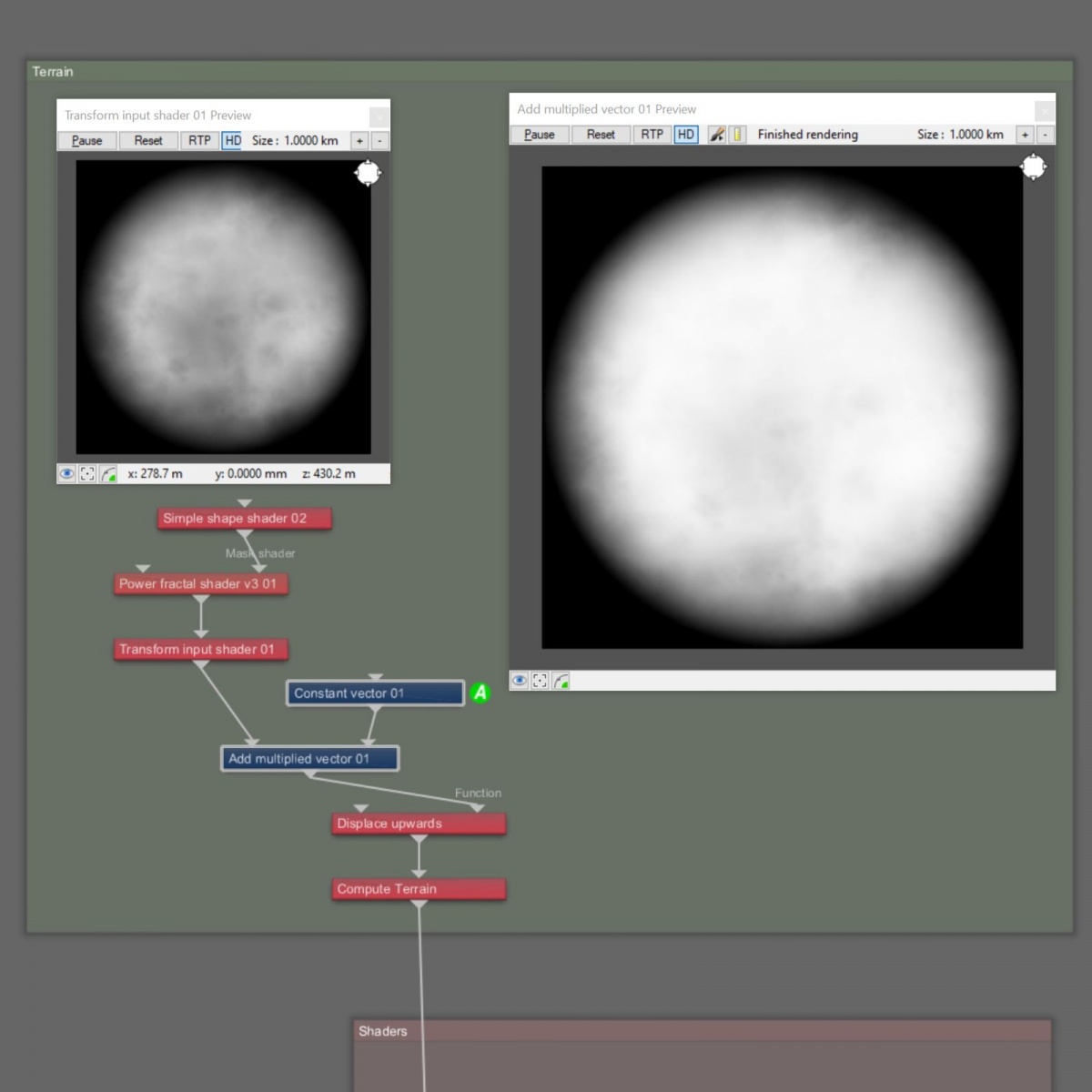1092x1092 pixels.
Task: Decrease size with minus in right preview
Action: 1045,135
